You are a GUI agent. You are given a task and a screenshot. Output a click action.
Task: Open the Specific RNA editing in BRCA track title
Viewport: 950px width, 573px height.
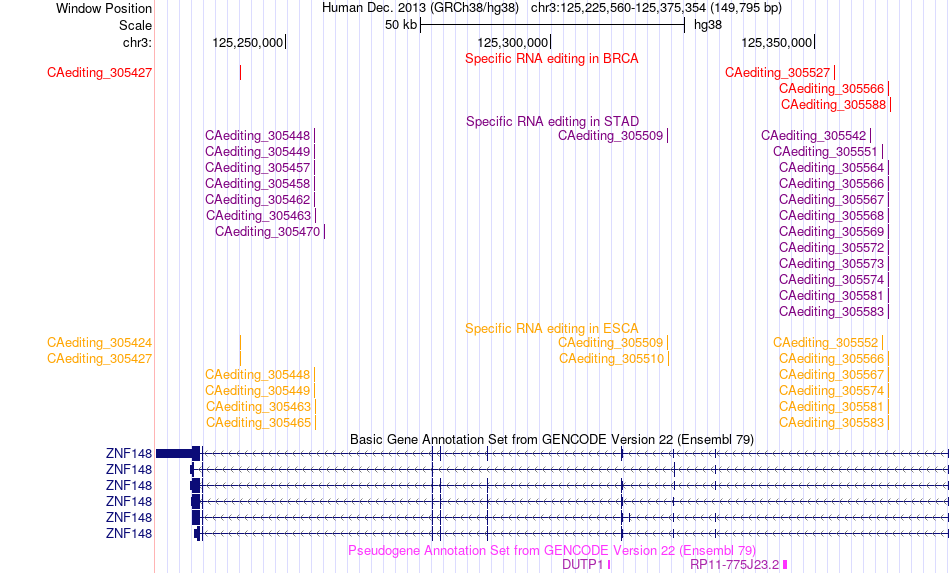click(x=551, y=59)
